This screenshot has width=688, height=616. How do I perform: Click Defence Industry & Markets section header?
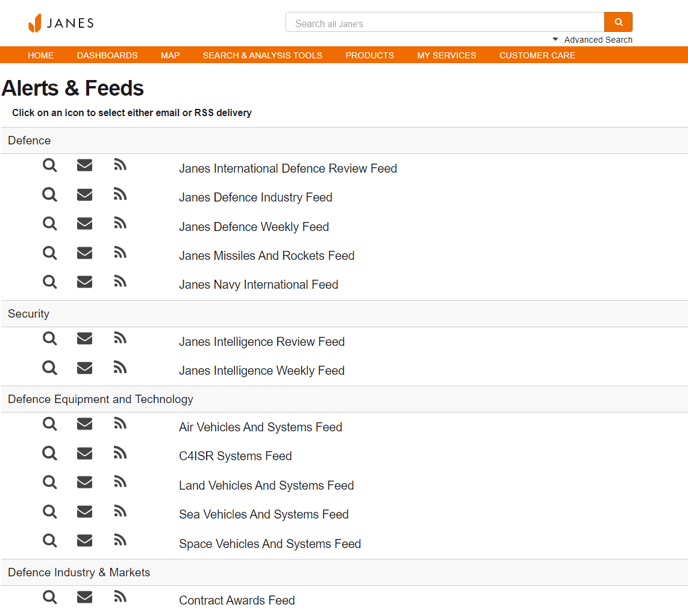(x=344, y=573)
